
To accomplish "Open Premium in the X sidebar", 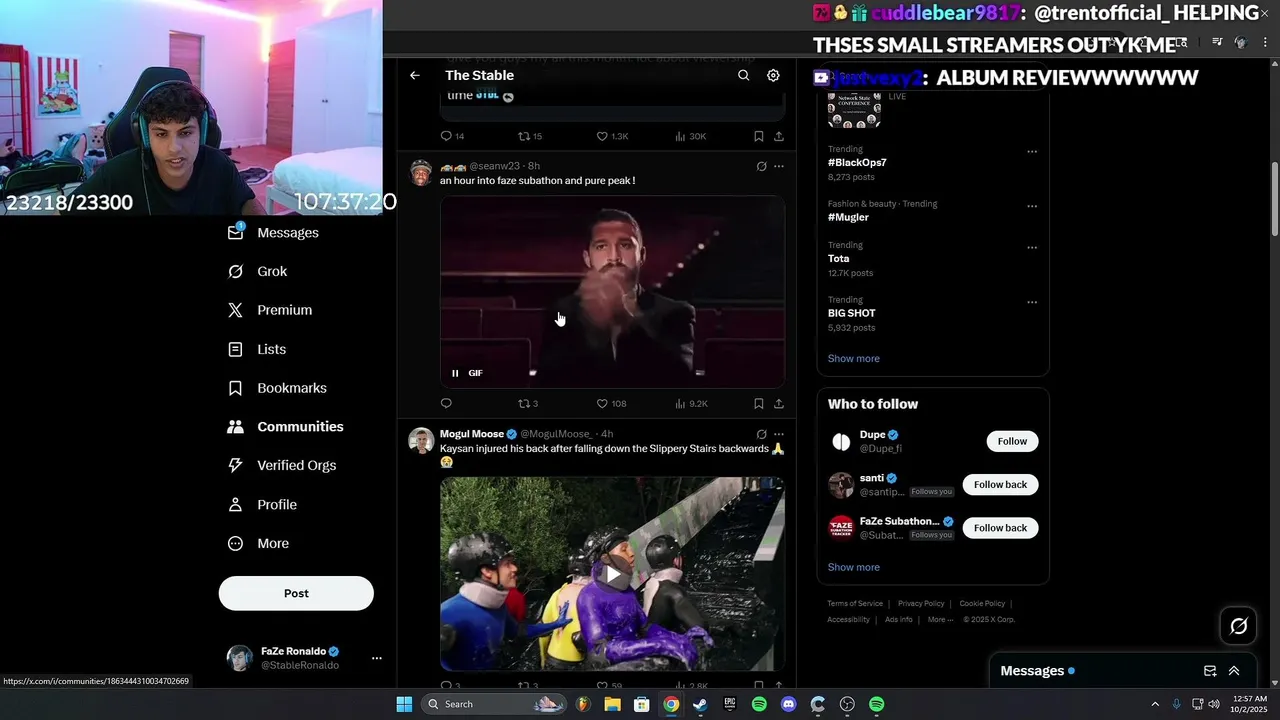I will (x=270, y=310).
